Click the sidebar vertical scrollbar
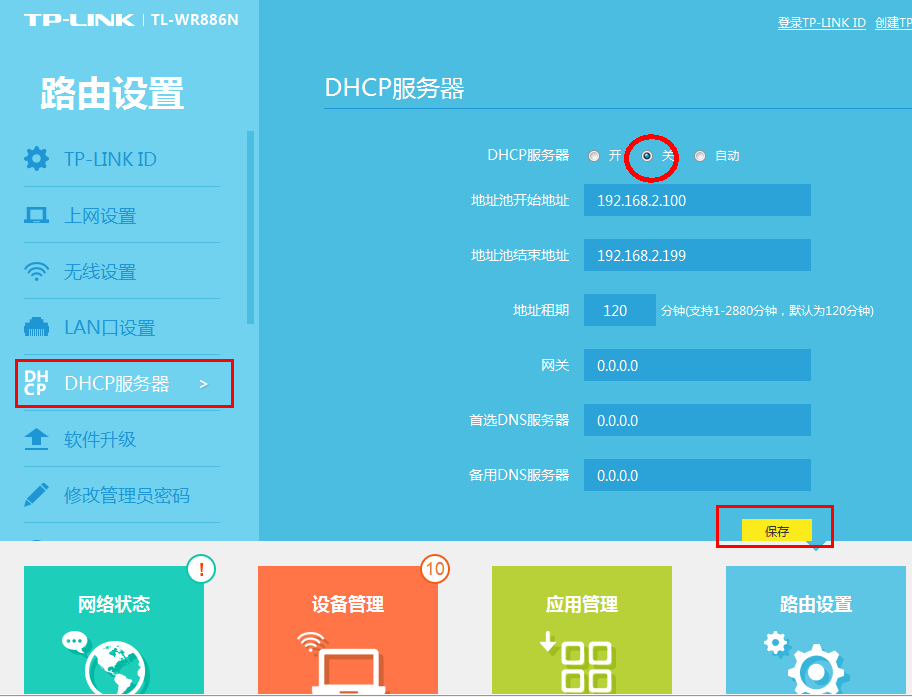The image size is (912, 697). point(250,227)
